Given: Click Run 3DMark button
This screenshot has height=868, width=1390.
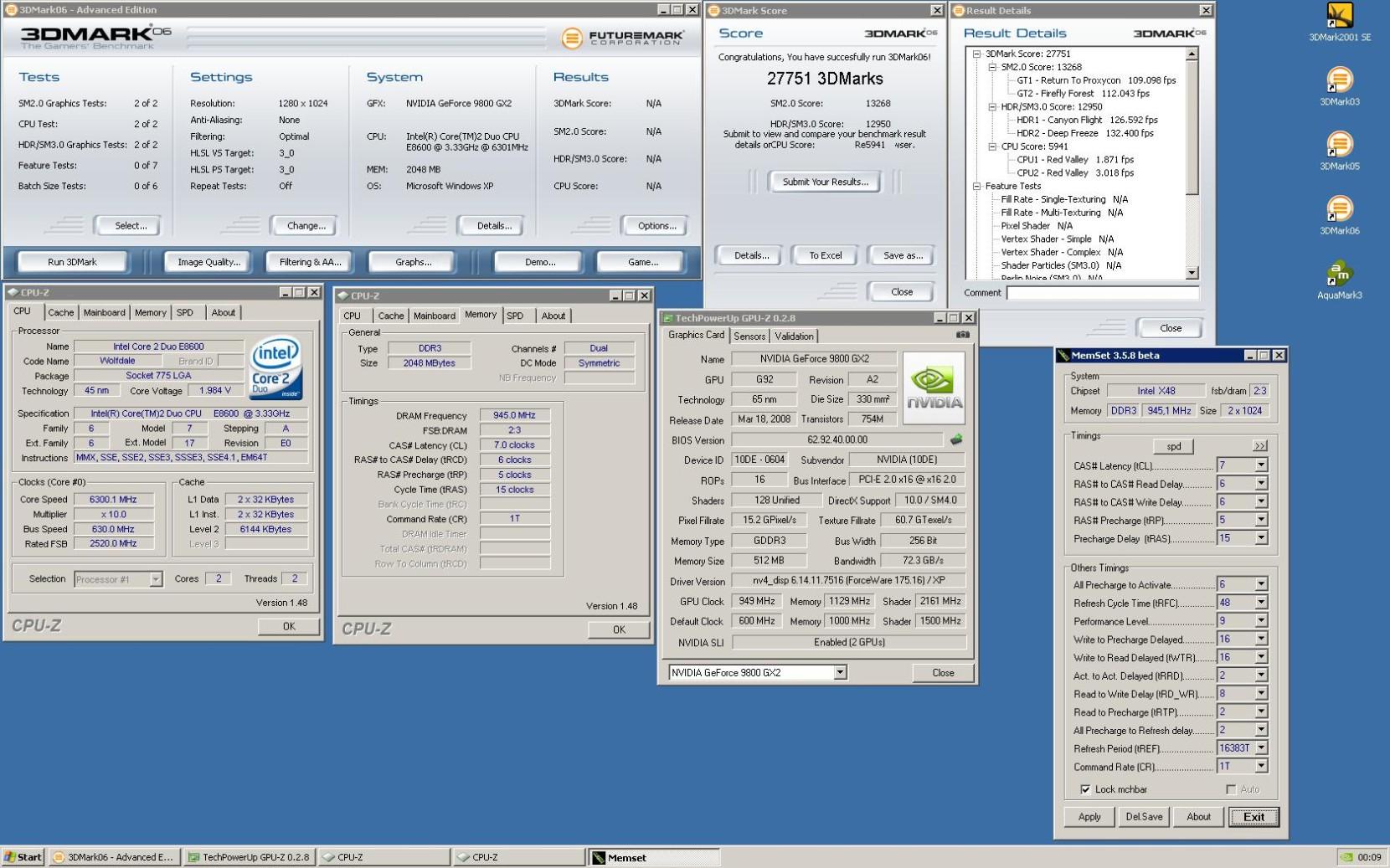Looking at the screenshot, I should tap(72, 262).
